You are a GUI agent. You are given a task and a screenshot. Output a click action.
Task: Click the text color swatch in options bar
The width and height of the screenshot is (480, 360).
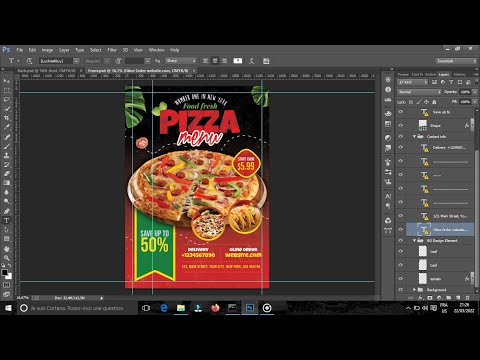238,61
